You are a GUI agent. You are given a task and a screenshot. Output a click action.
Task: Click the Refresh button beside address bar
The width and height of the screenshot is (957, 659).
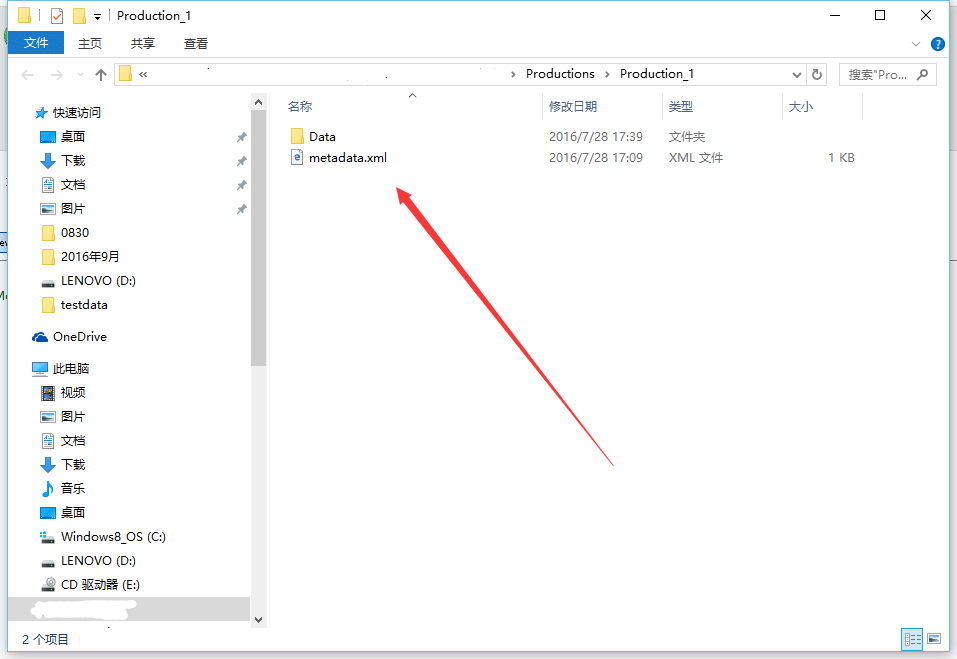tap(817, 74)
